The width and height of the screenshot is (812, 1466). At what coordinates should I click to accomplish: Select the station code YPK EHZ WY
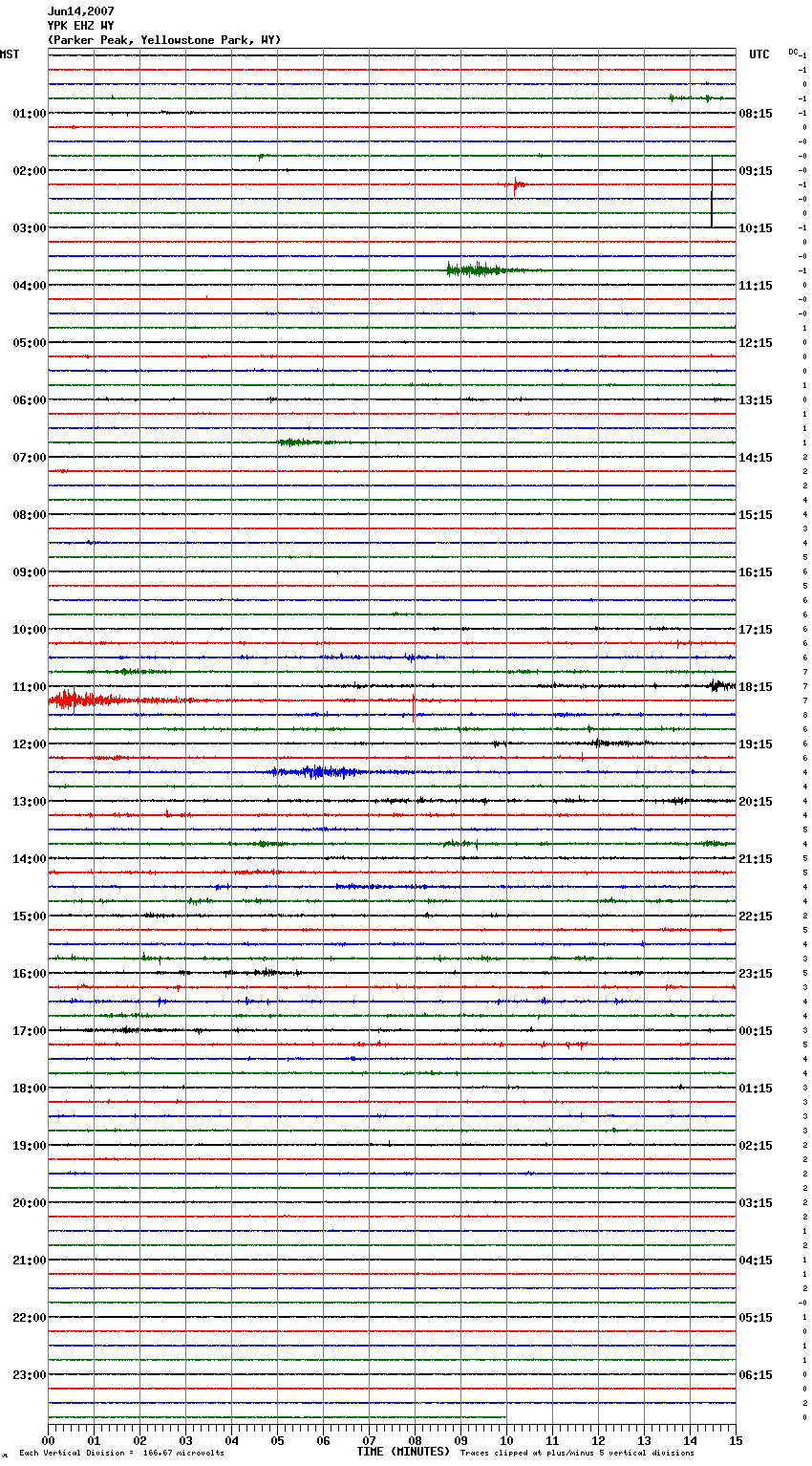tap(80, 26)
